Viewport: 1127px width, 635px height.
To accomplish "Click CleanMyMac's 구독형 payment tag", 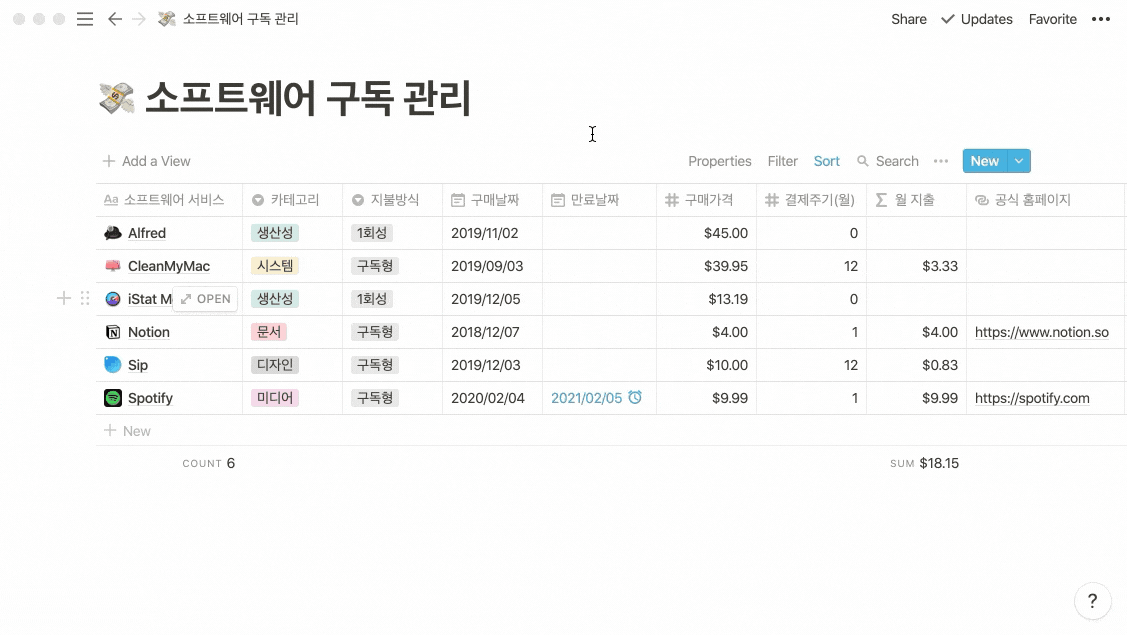I will click(x=375, y=266).
